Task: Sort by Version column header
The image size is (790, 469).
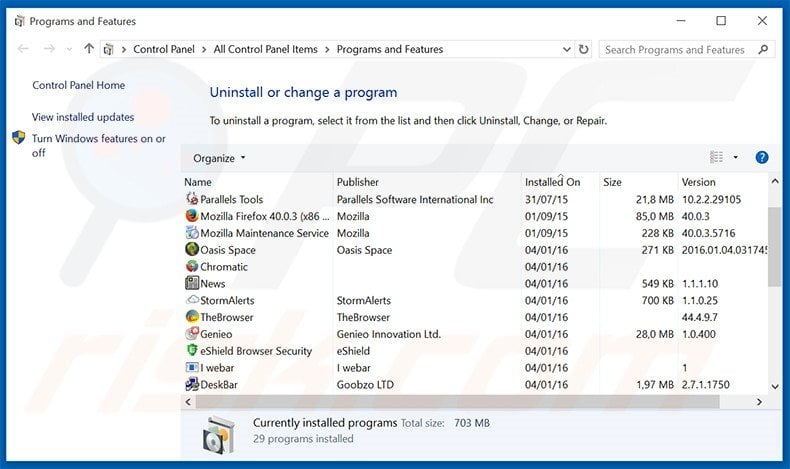Action: (x=698, y=182)
